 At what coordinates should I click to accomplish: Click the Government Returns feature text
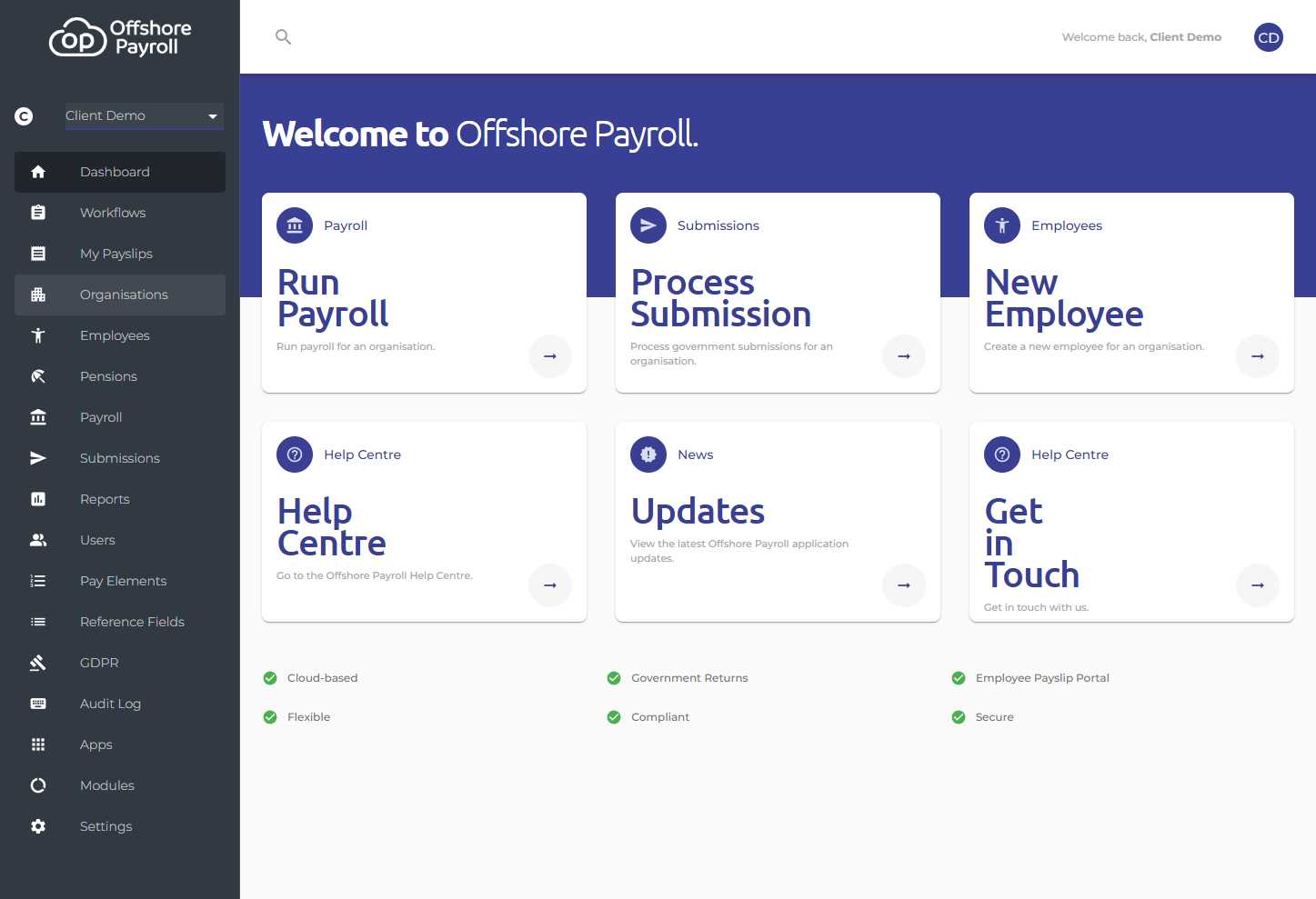689,678
